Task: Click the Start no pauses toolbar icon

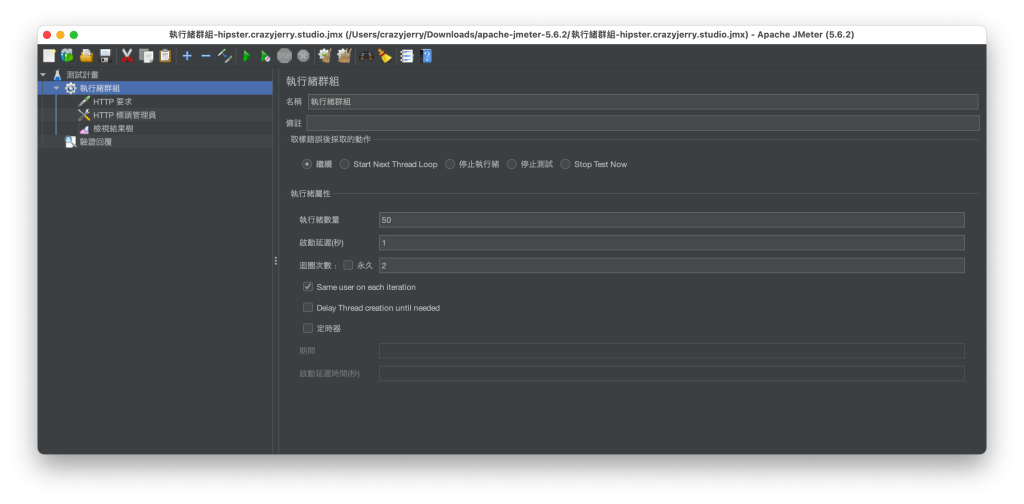Action: (x=265, y=56)
